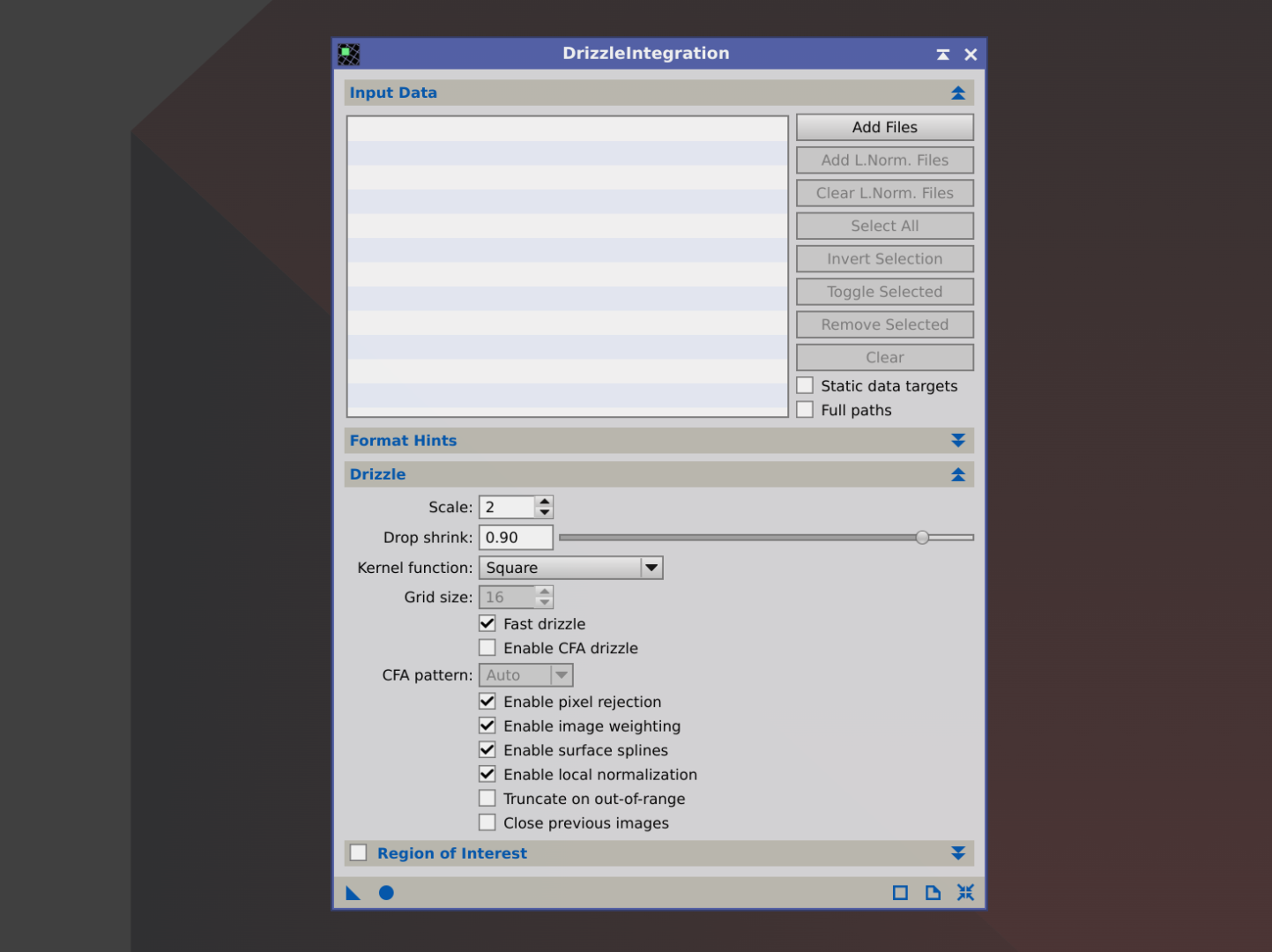
Task: Click the Remove Selected button
Action: click(885, 325)
